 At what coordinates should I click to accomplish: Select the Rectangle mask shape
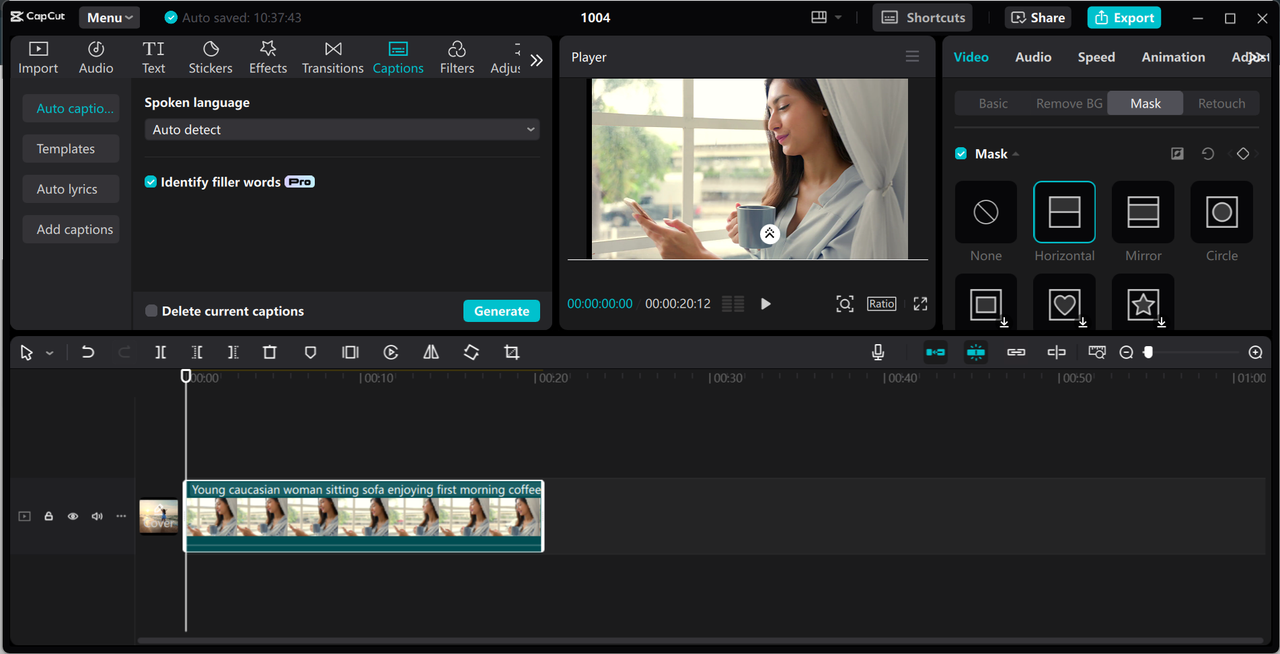986,302
